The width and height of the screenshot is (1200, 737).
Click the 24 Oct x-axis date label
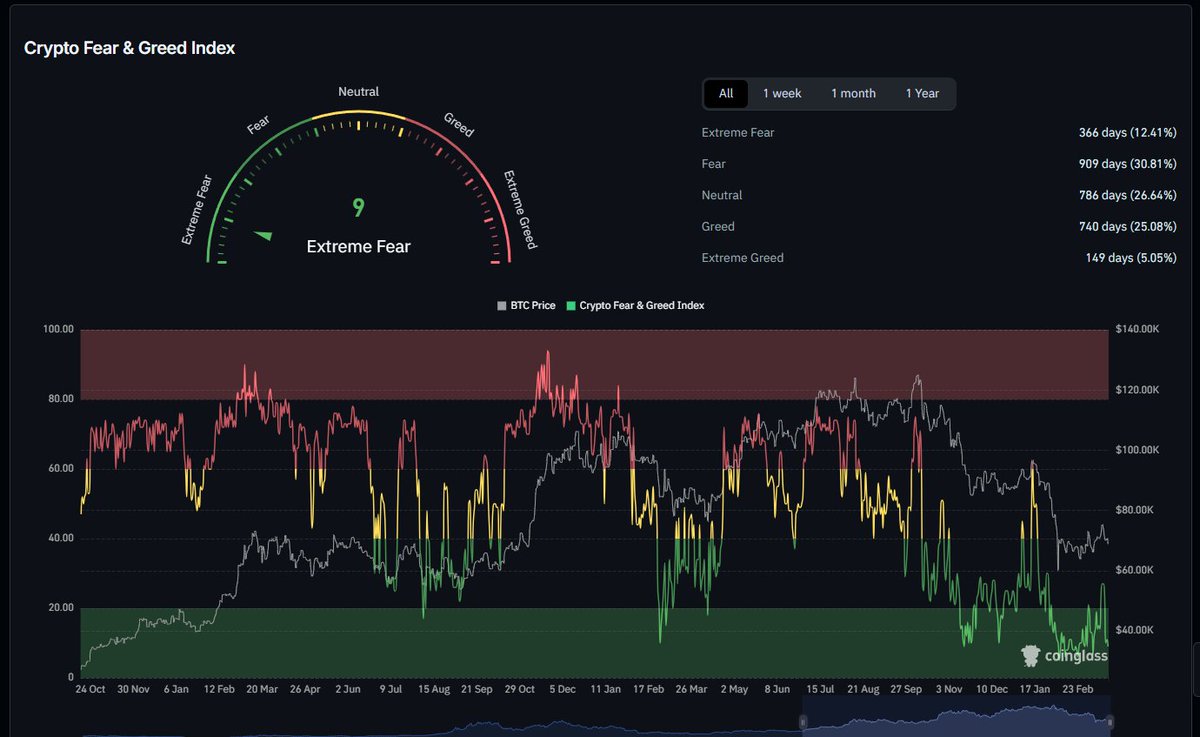[90, 689]
